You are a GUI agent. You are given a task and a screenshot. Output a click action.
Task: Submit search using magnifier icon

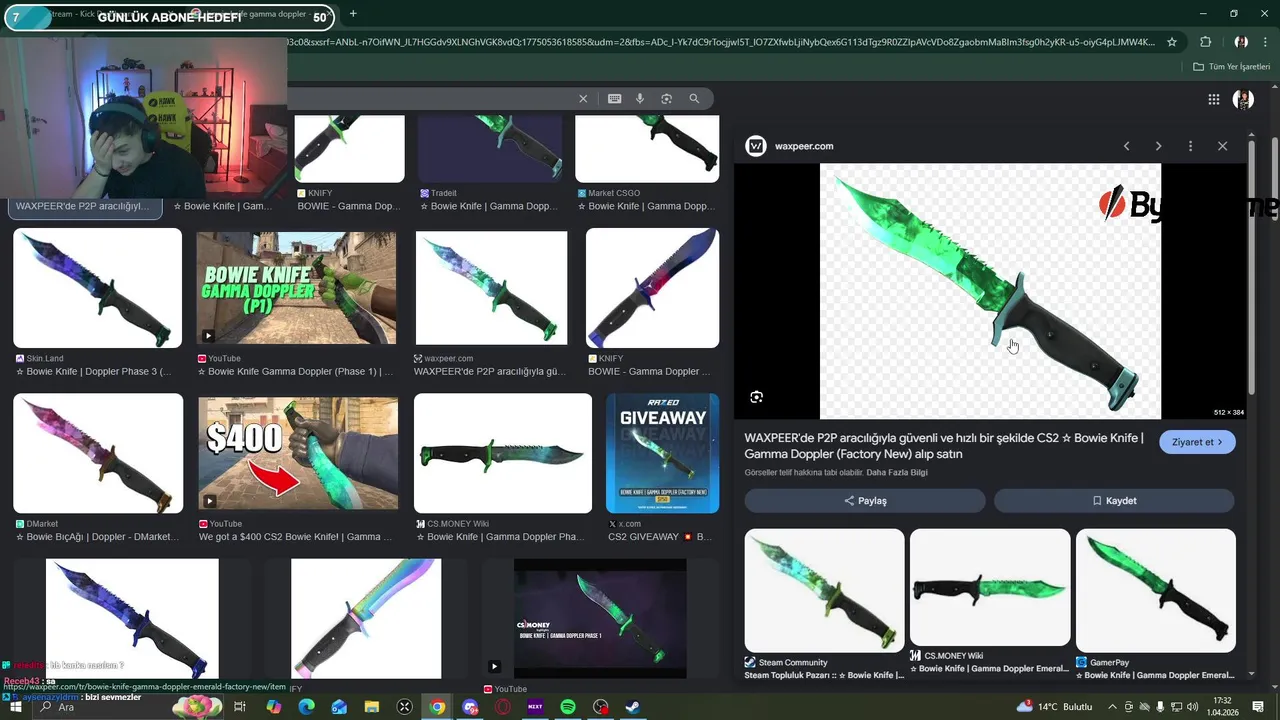(x=694, y=99)
